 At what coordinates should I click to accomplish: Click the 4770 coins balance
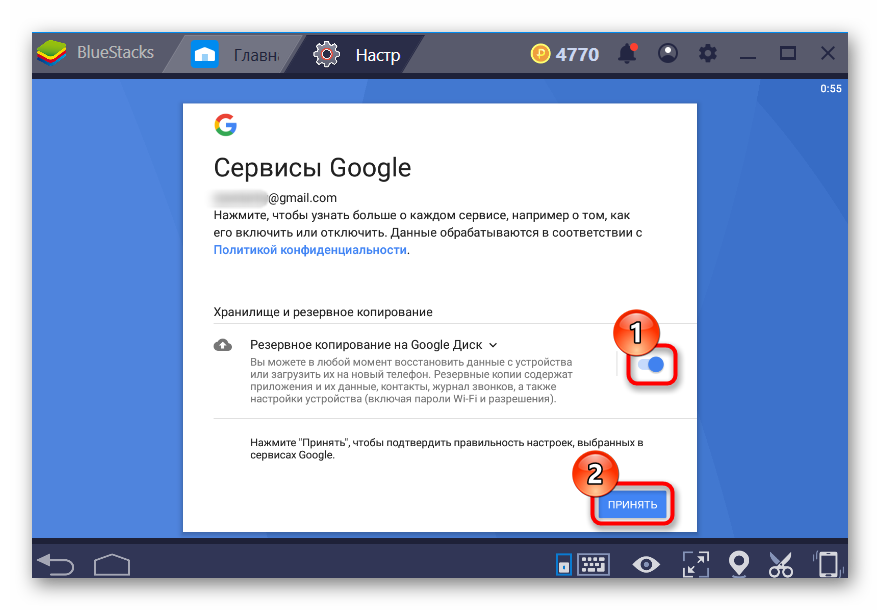click(x=565, y=54)
